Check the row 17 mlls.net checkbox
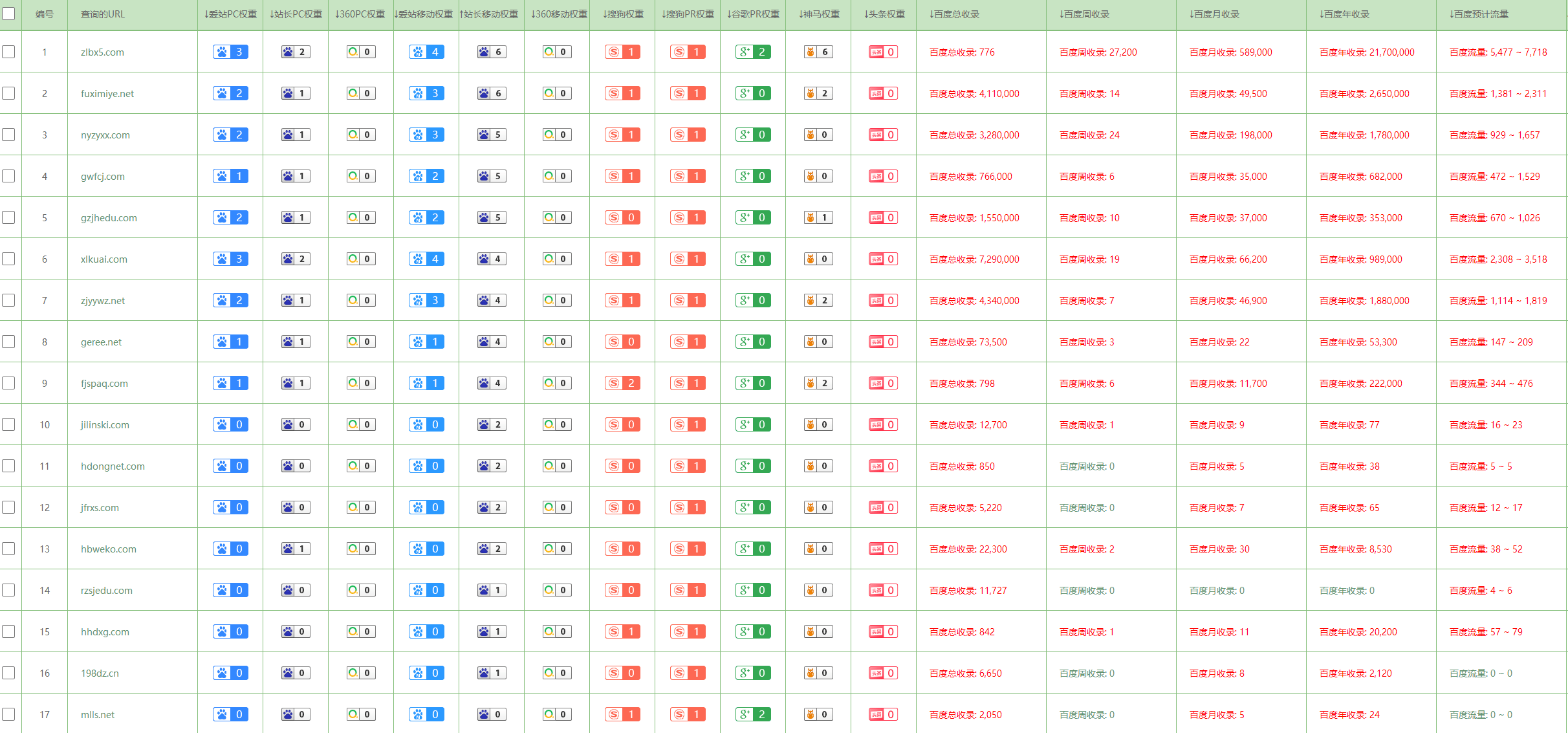This screenshot has height=733, width=1568. [8, 714]
